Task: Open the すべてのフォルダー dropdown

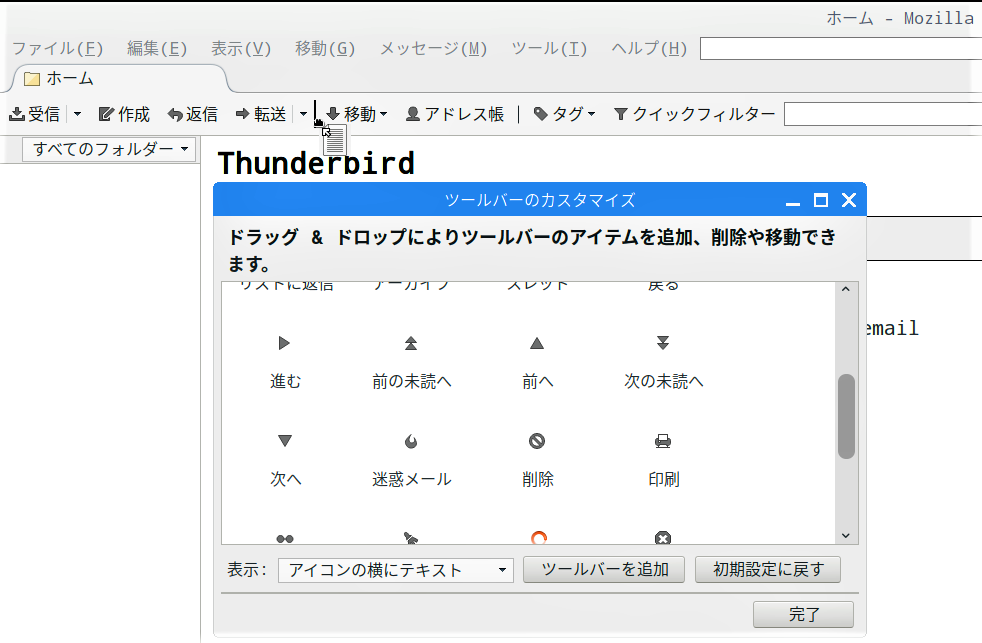Action: tap(109, 149)
